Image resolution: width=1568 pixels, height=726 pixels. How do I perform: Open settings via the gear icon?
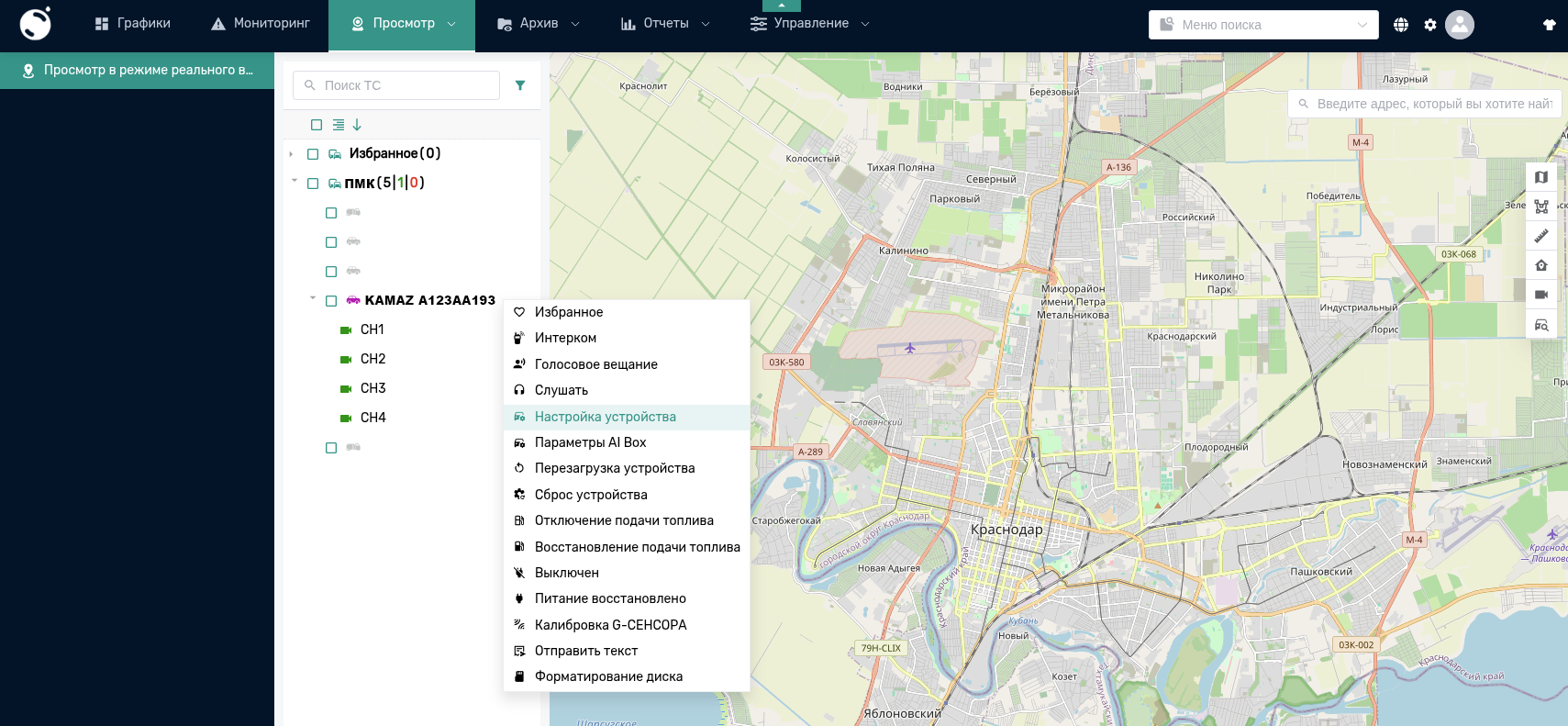click(x=1430, y=25)
